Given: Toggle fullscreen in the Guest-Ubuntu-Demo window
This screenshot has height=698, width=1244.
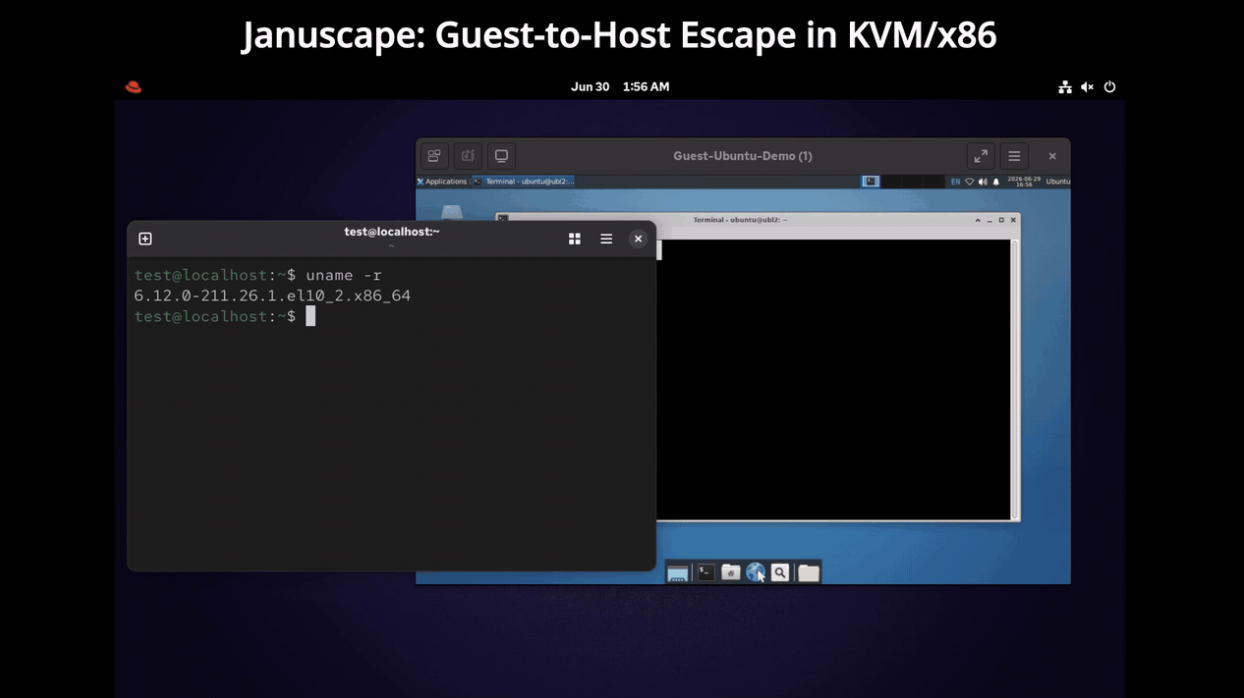Looking at the screenshot, I should click(981, 156).
